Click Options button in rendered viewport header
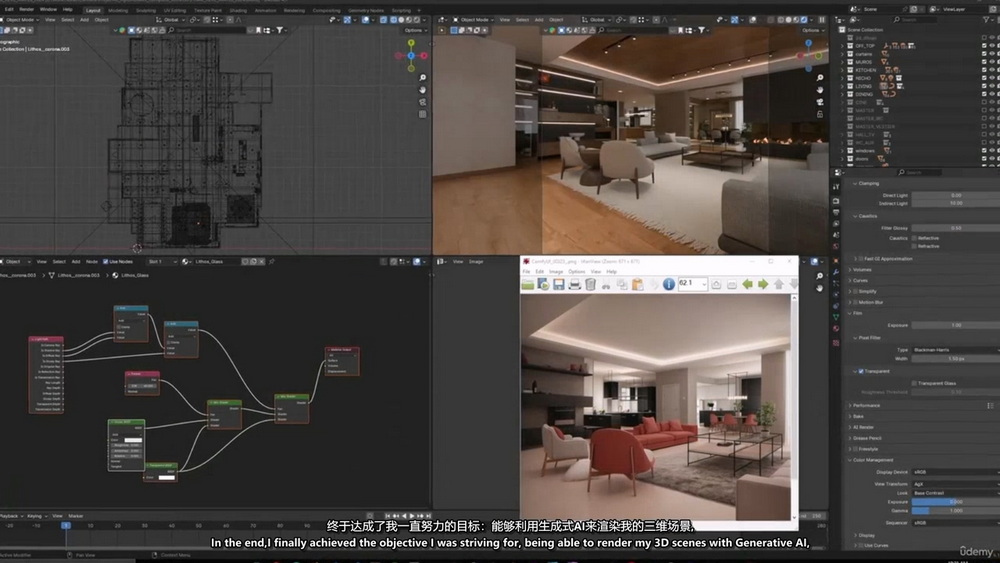Screen dimensions: 1000x563 coord(811,30)
